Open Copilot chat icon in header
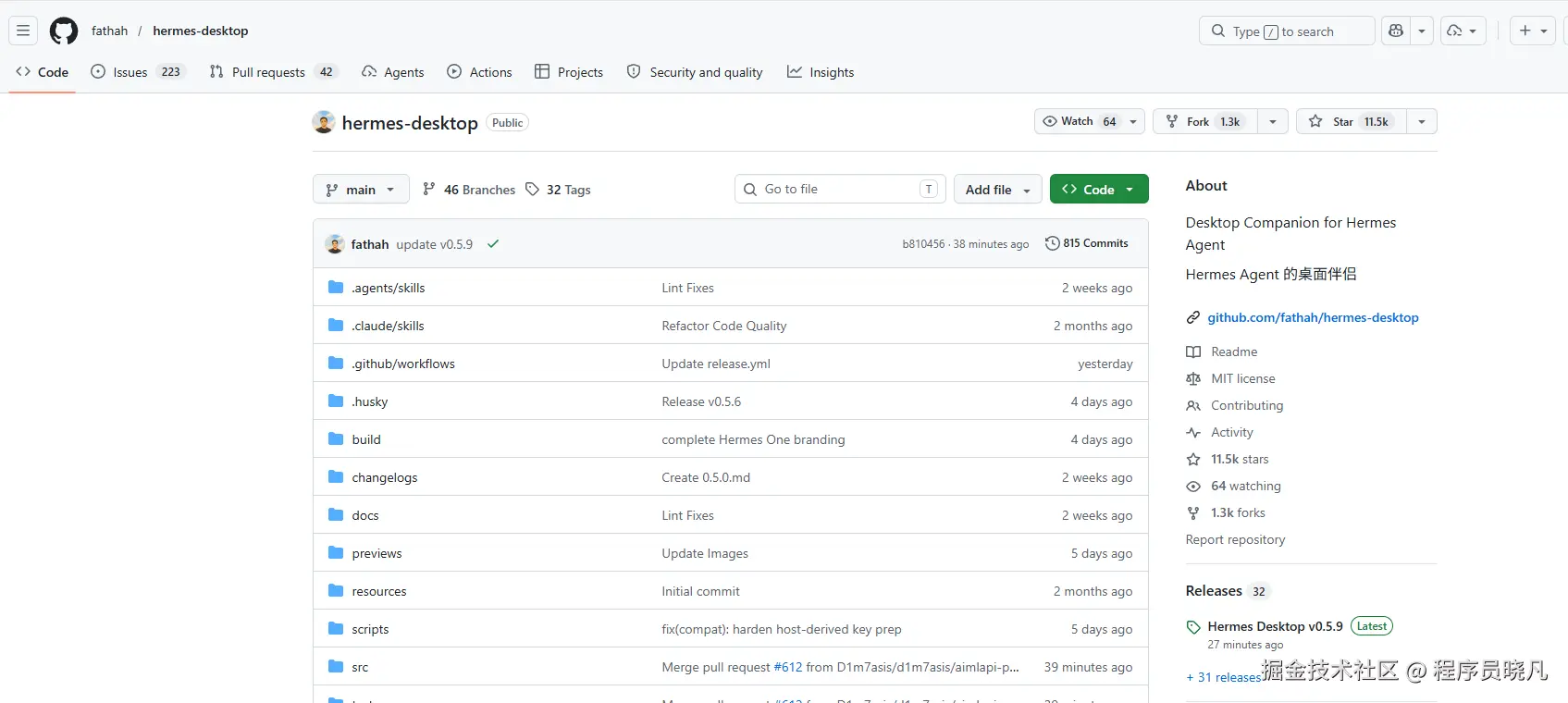Screen dimensions: 1568x703 pyautogui.click(x=1396, y=31)
